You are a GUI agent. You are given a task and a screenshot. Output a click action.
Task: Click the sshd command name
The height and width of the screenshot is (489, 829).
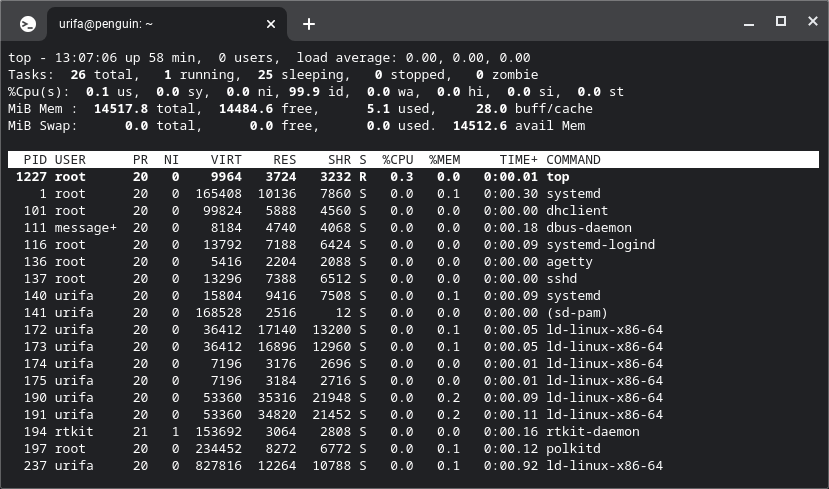pos(562,279)
